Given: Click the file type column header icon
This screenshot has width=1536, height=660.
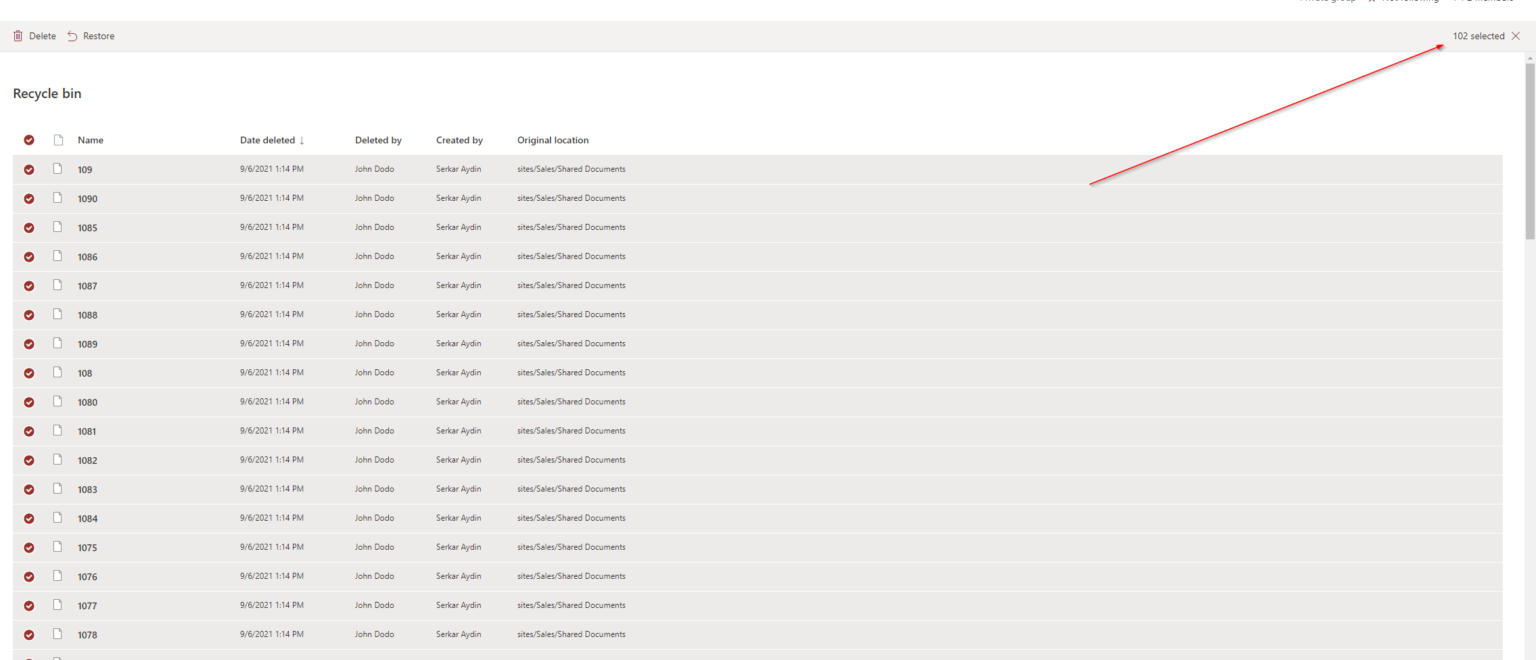Looking at the screenshot, I should (58, 140).
